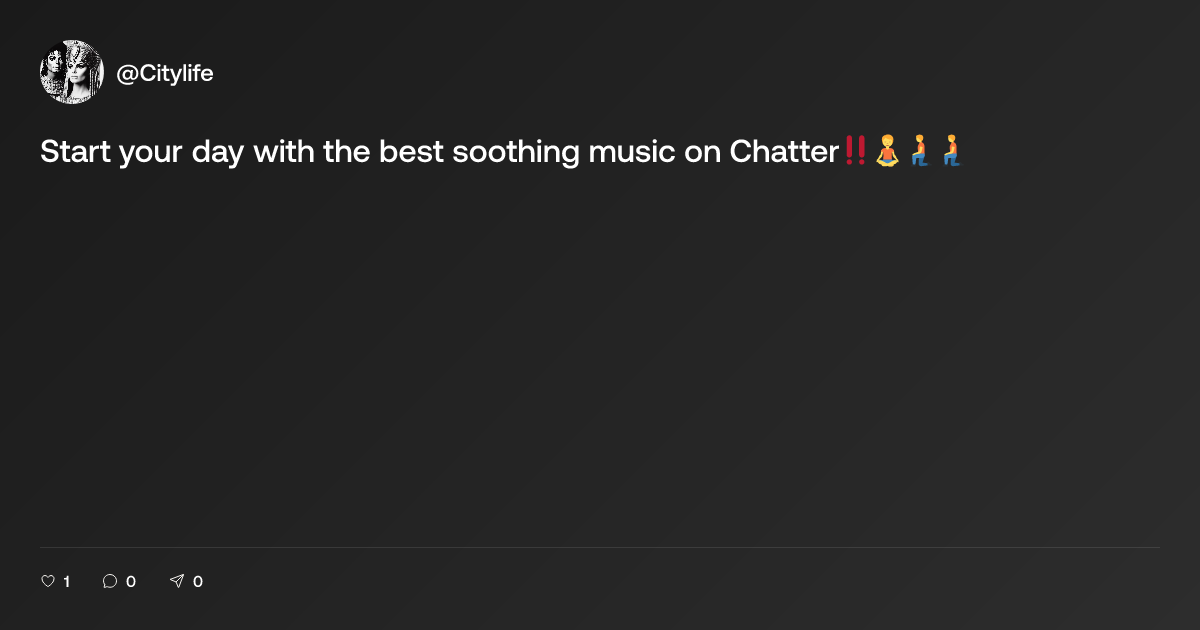Click the first kneeling person emoji
Viewport: 1200px width, 630px height.
point(920,152)
